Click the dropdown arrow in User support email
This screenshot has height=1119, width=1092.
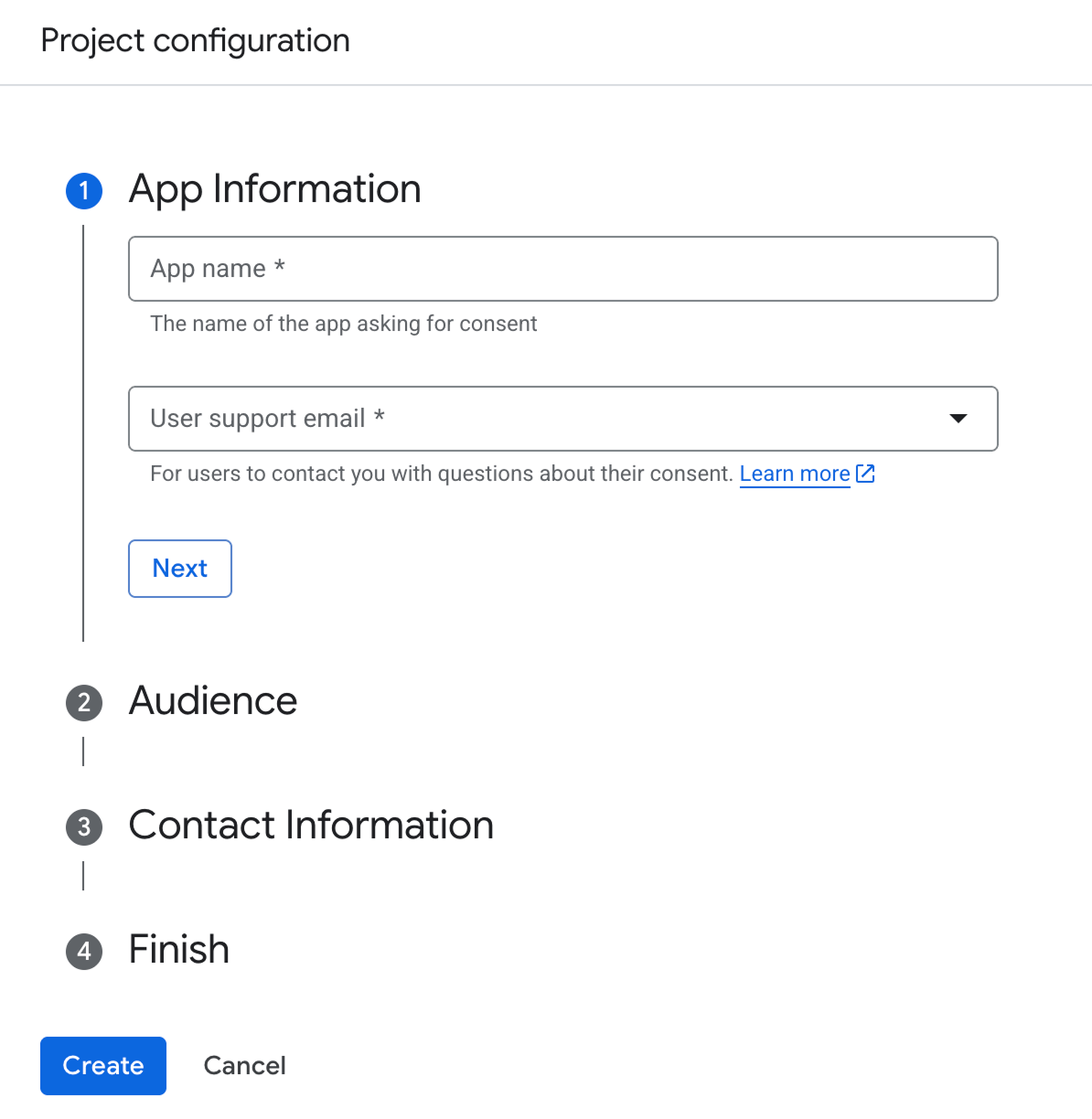(958, 419)
